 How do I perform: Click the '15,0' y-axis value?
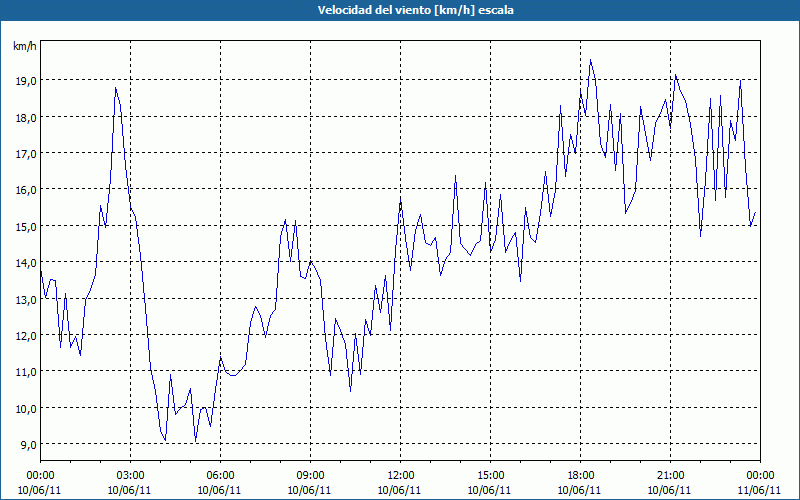25,226
